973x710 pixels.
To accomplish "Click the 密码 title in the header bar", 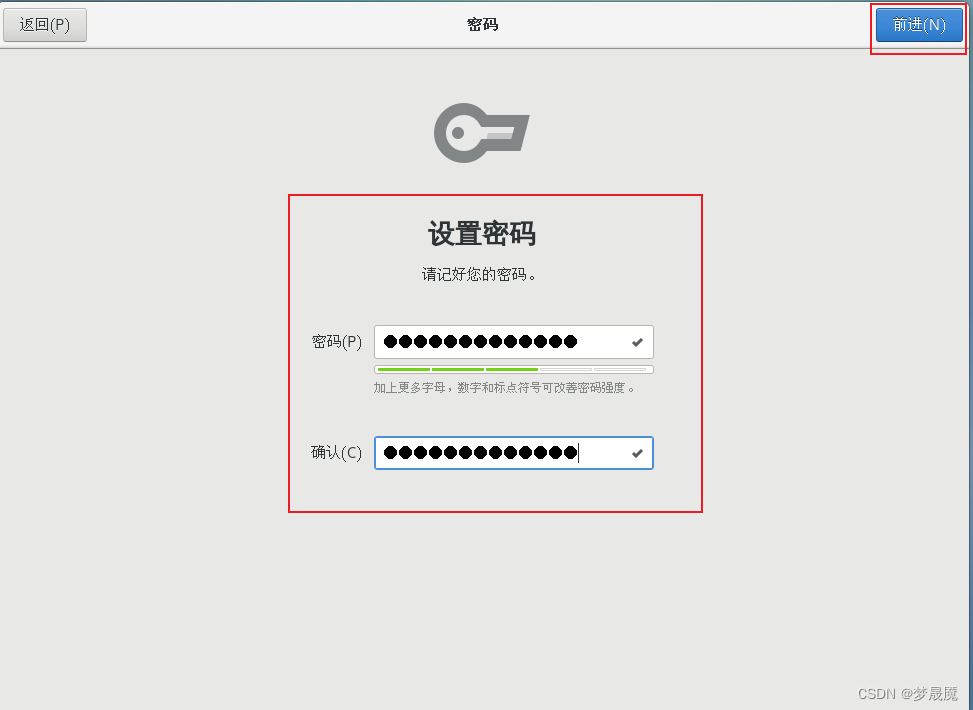I will pos(482,25).
